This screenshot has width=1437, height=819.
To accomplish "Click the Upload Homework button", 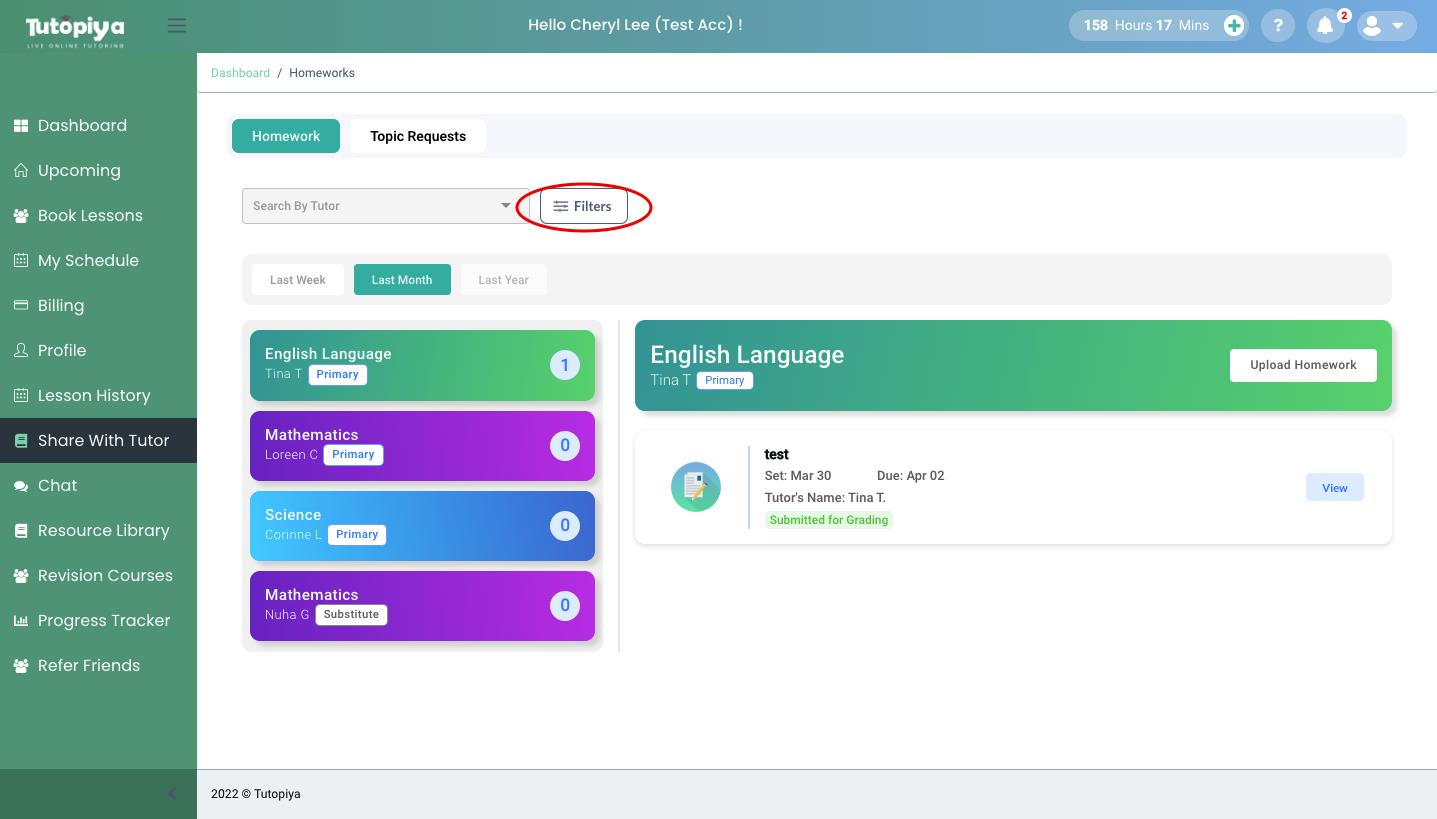I will [x=1302, y=365].
